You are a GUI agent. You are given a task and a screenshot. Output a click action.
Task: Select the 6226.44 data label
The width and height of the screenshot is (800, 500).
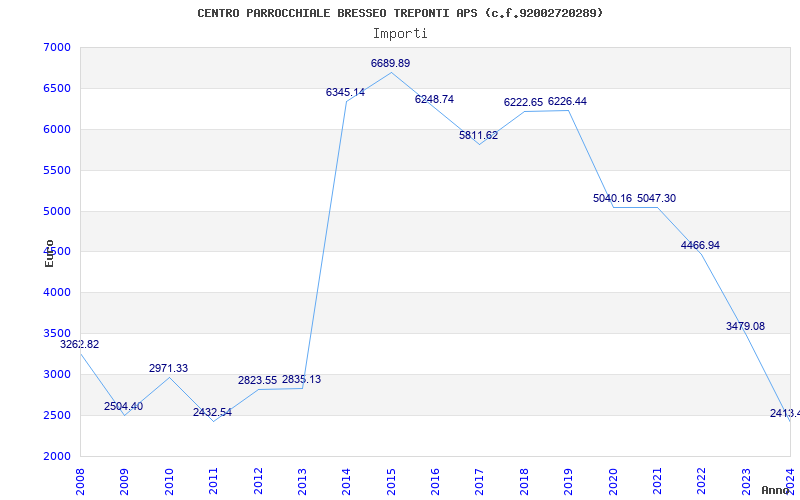coord(567,102)
